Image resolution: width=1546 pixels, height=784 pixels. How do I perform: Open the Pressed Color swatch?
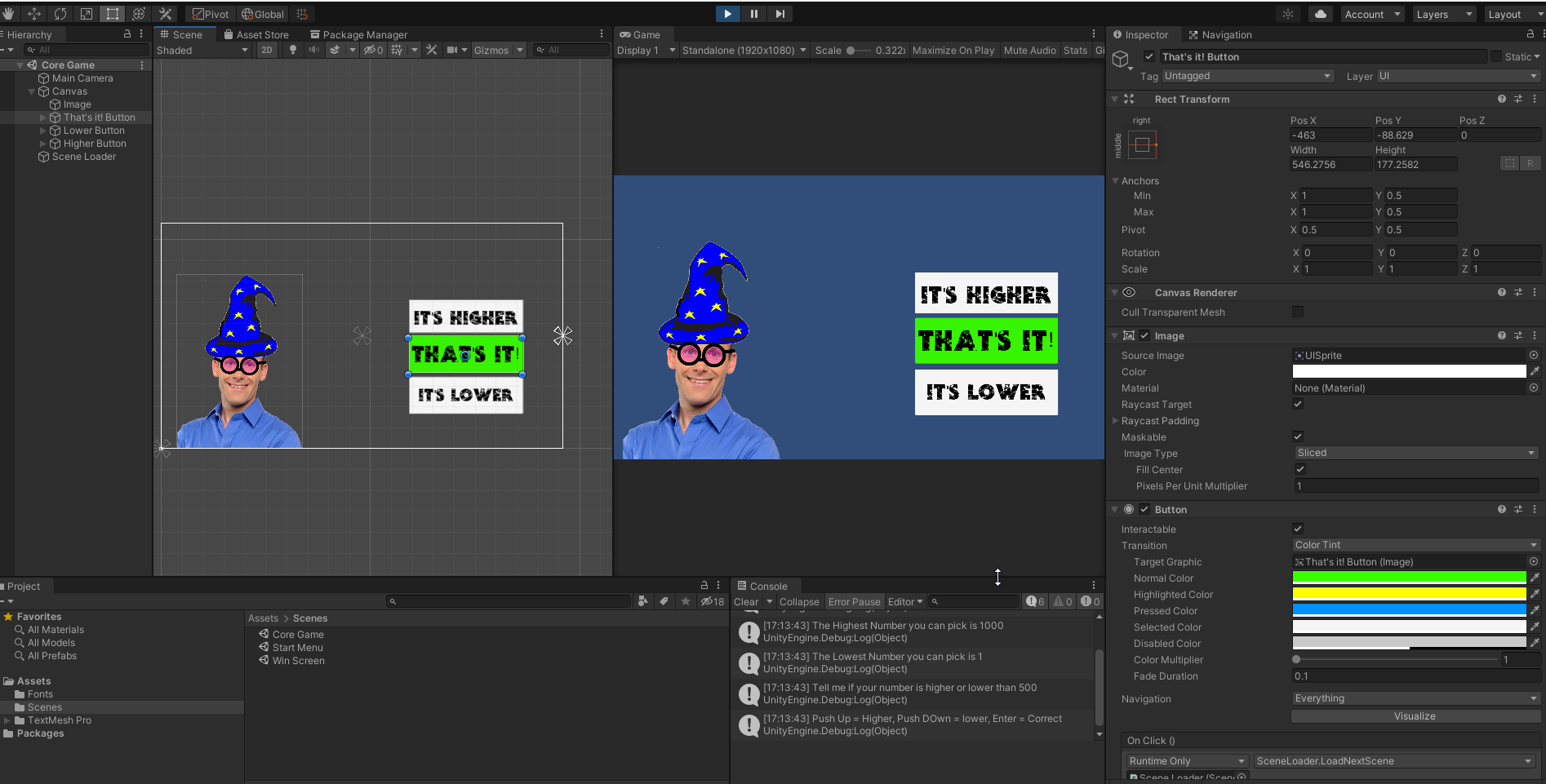[x=1409, y=610]
